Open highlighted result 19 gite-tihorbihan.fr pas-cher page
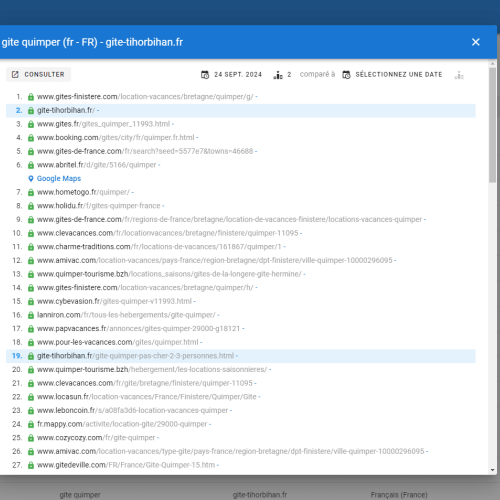 135,356
